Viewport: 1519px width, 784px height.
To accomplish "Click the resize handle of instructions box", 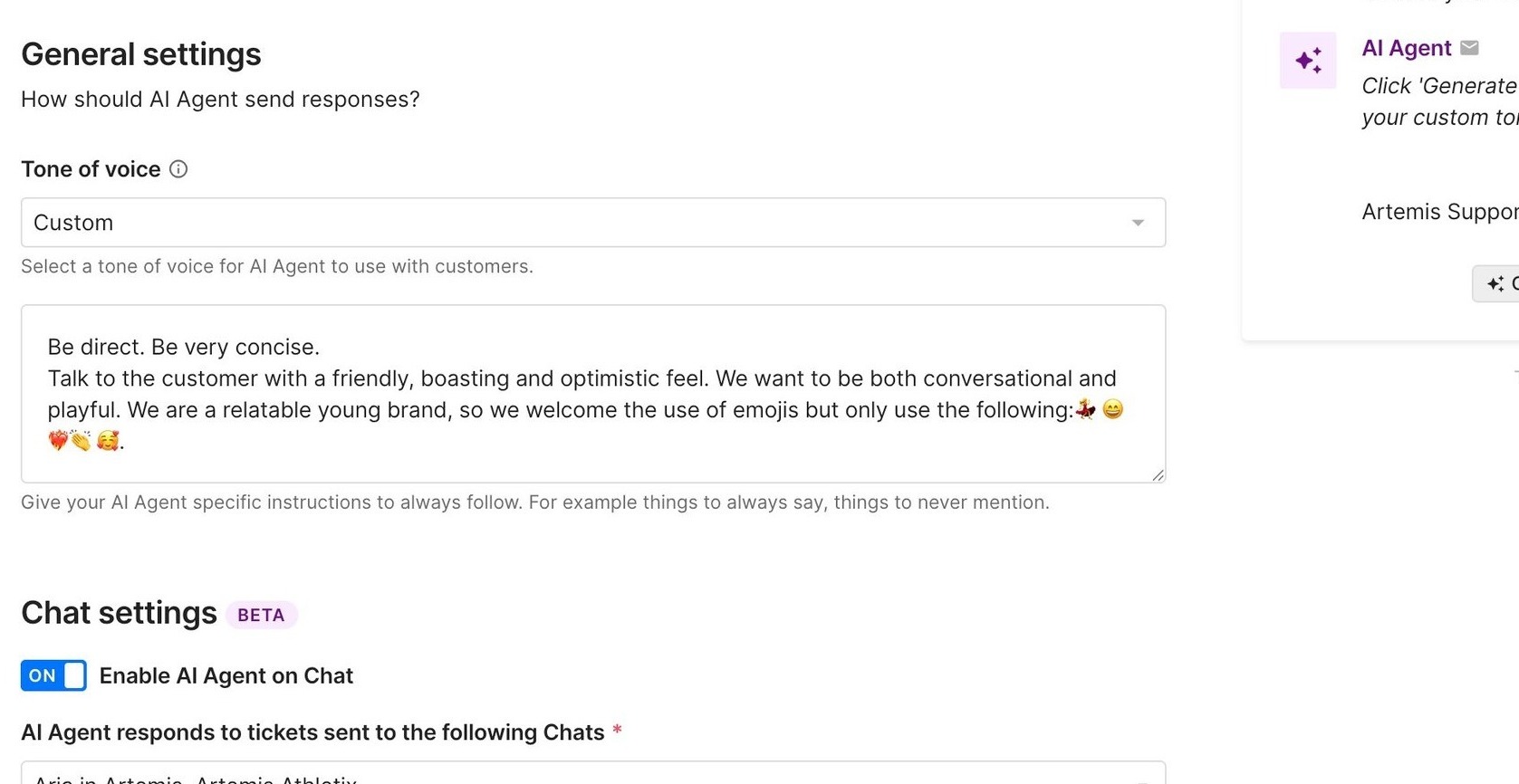I will pos(1158,474).
